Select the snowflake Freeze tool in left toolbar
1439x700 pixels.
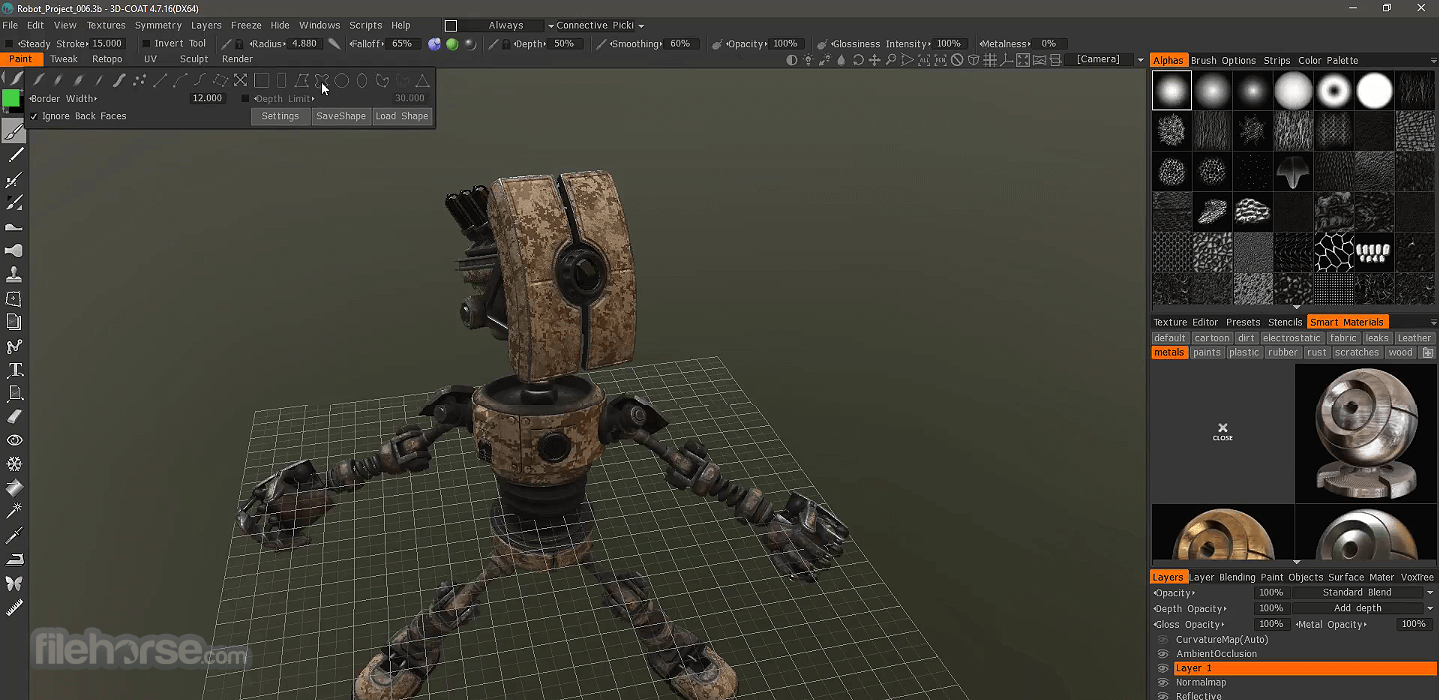coord(15,464)
